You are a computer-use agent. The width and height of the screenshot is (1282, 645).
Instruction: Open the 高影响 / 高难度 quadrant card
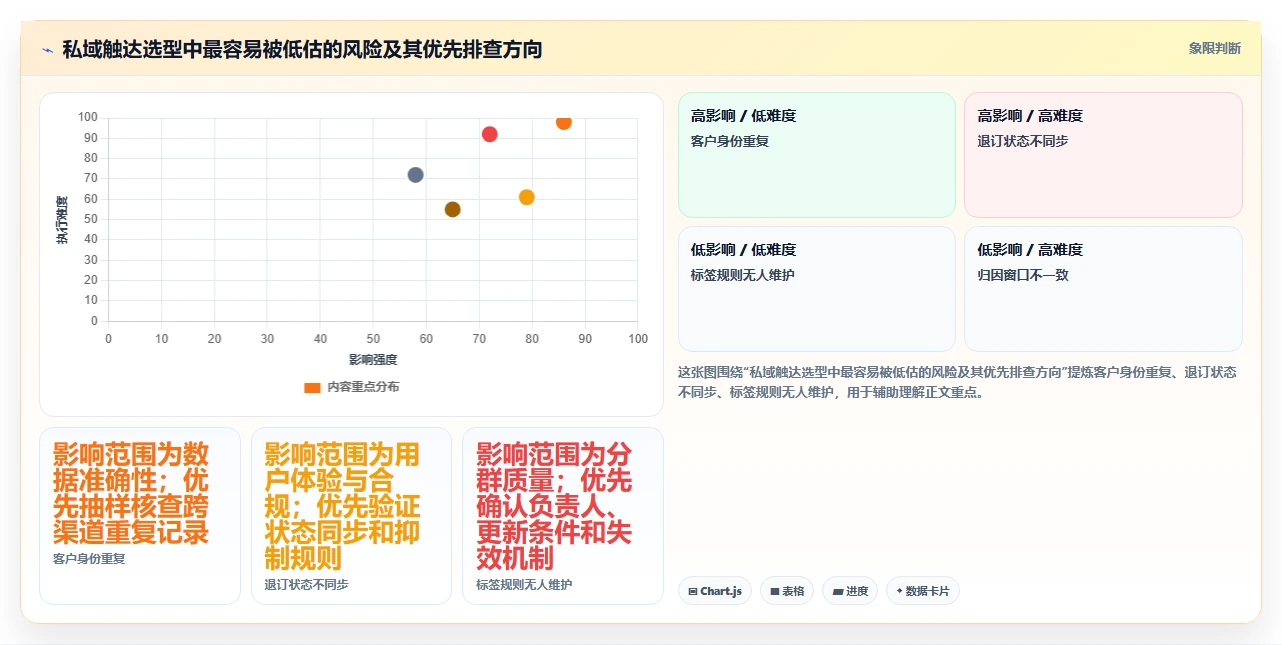pos(1103,155)
